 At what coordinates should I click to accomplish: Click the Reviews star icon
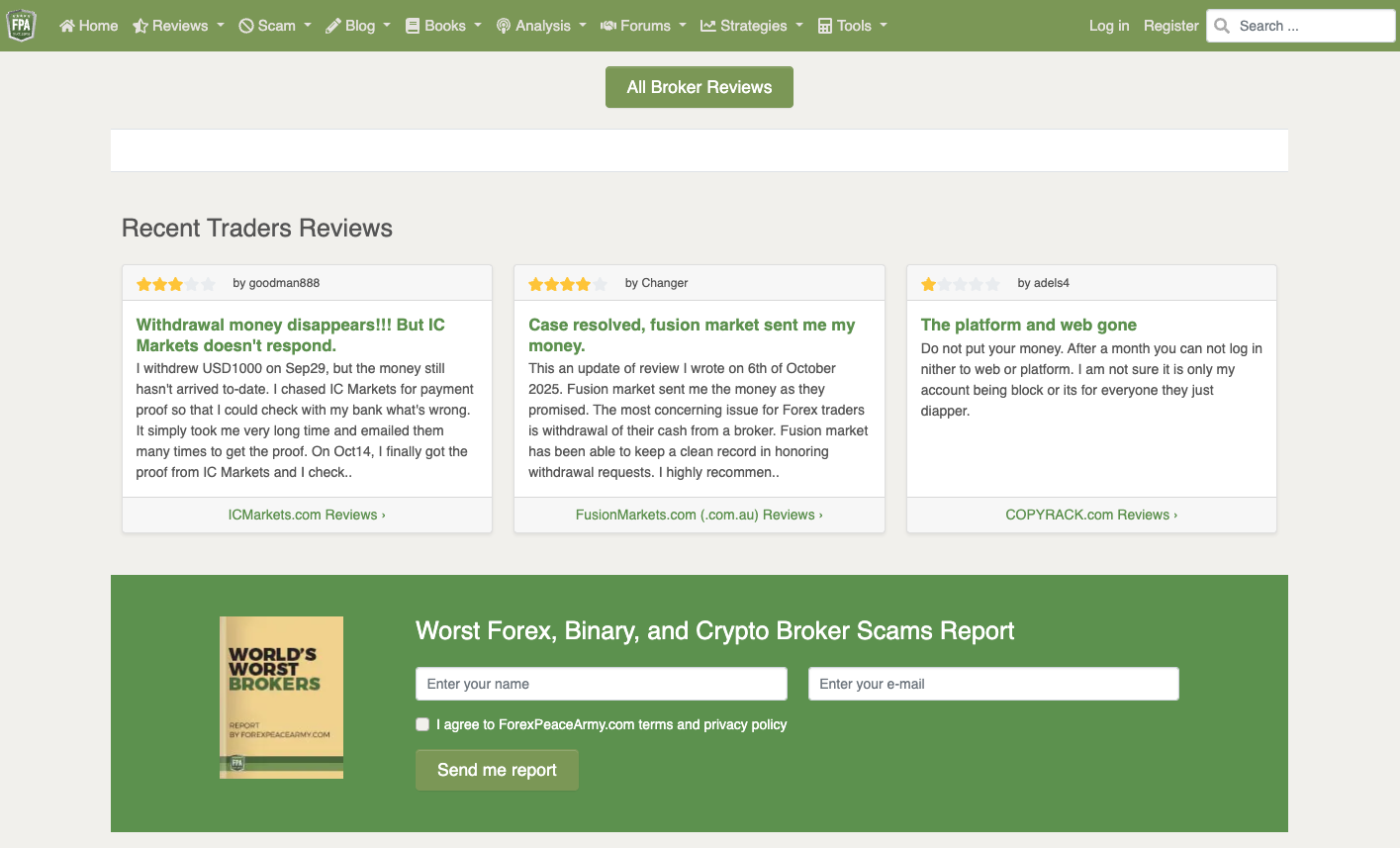[140, 26]
